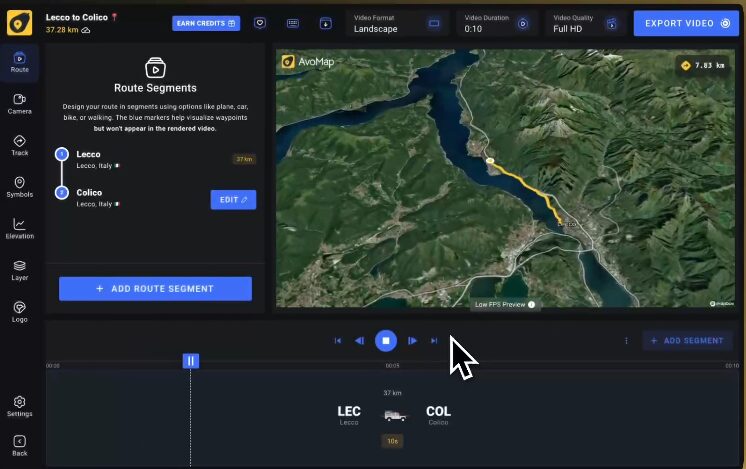Click the timeline playhead marker

pyautogui.click(x=191, y=361)
